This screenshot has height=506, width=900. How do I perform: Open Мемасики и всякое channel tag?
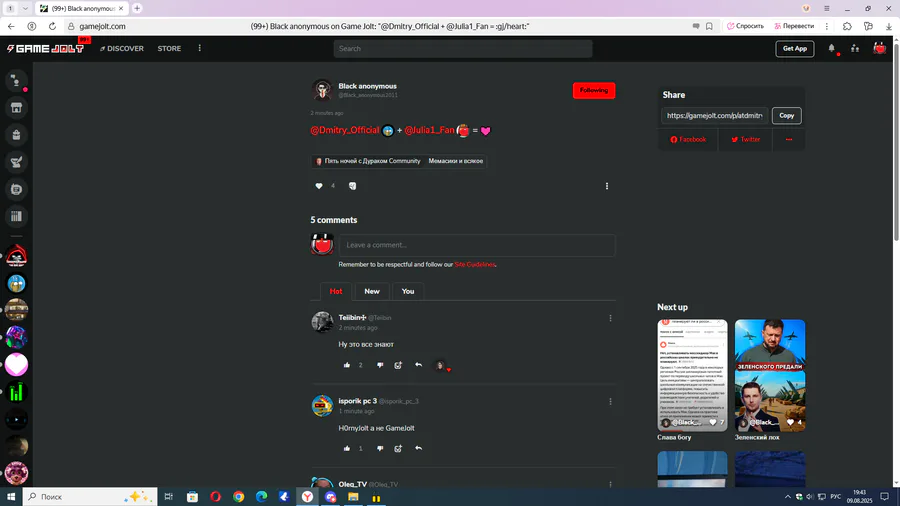coord(456,161)
